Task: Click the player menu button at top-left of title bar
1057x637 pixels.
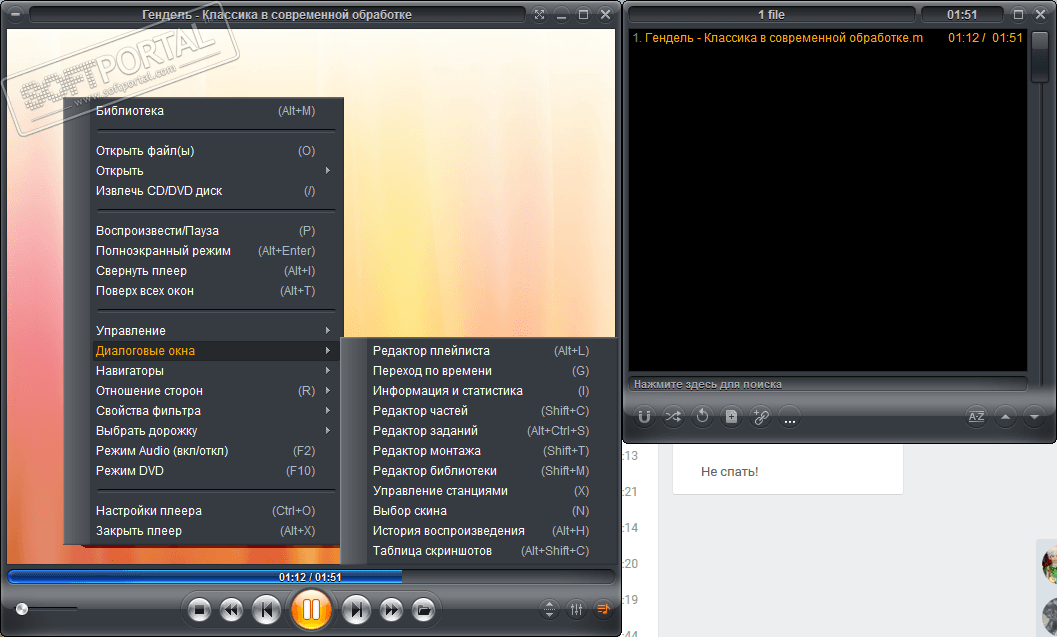Action: [x=15, y=14]
